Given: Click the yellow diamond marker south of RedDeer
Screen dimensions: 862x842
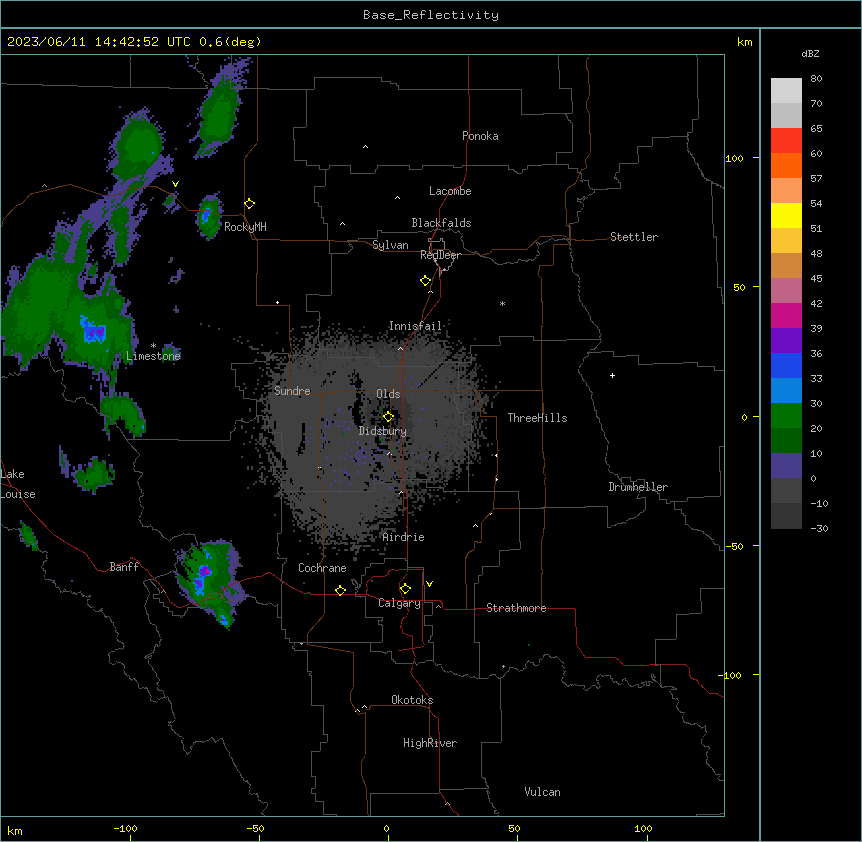Looking at the screenshot, I should [x=425, y=281].
